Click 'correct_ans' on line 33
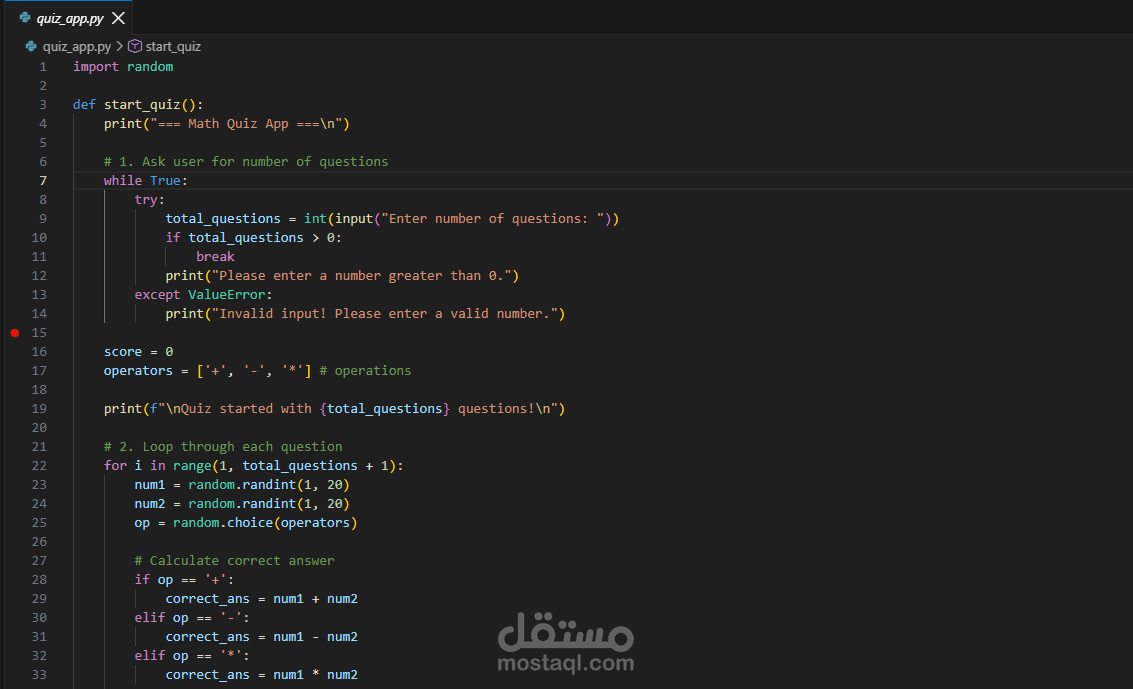This screenshot has width=1133, height=689. [207, 675]
